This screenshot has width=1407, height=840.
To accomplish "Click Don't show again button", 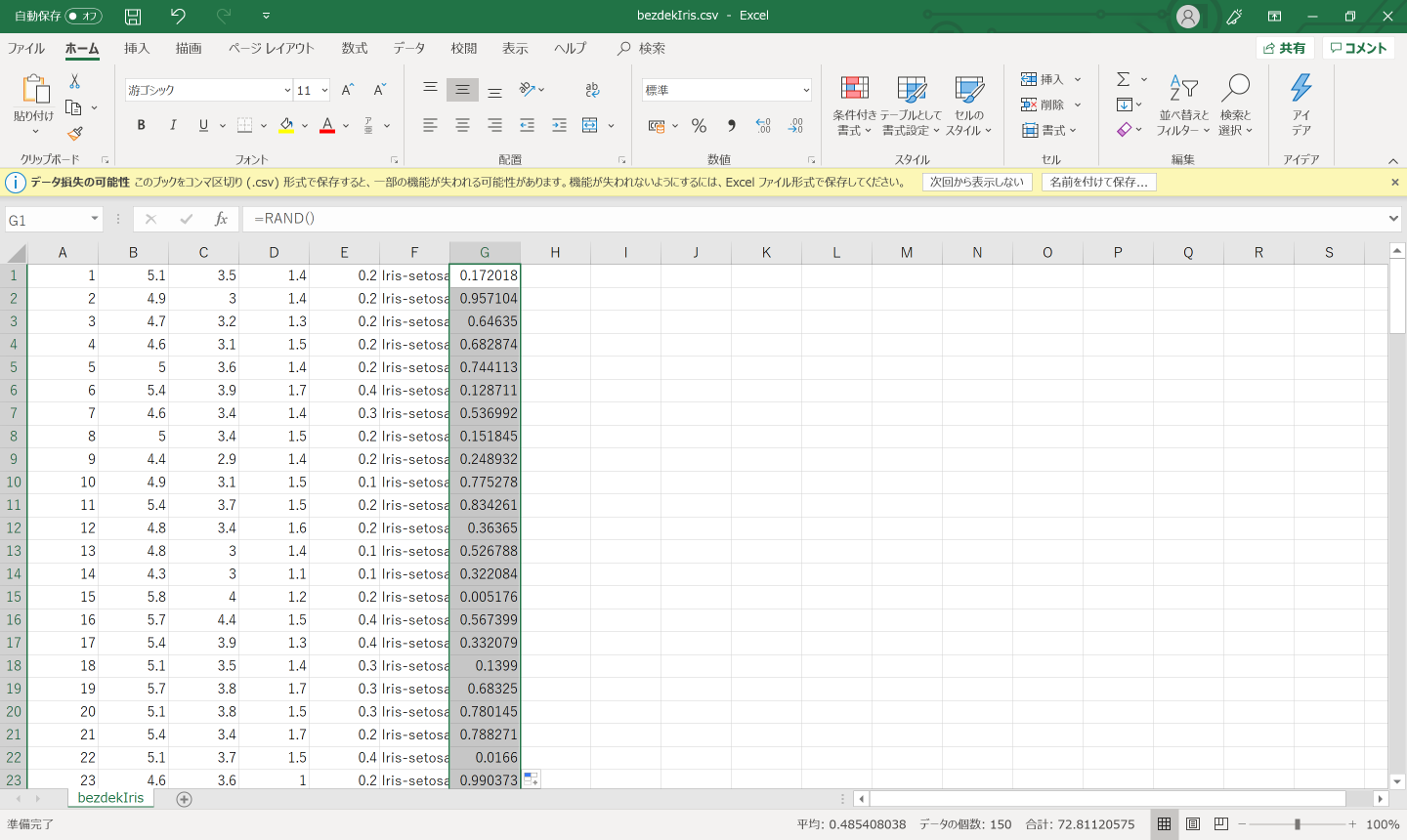I will coord(977,182).
